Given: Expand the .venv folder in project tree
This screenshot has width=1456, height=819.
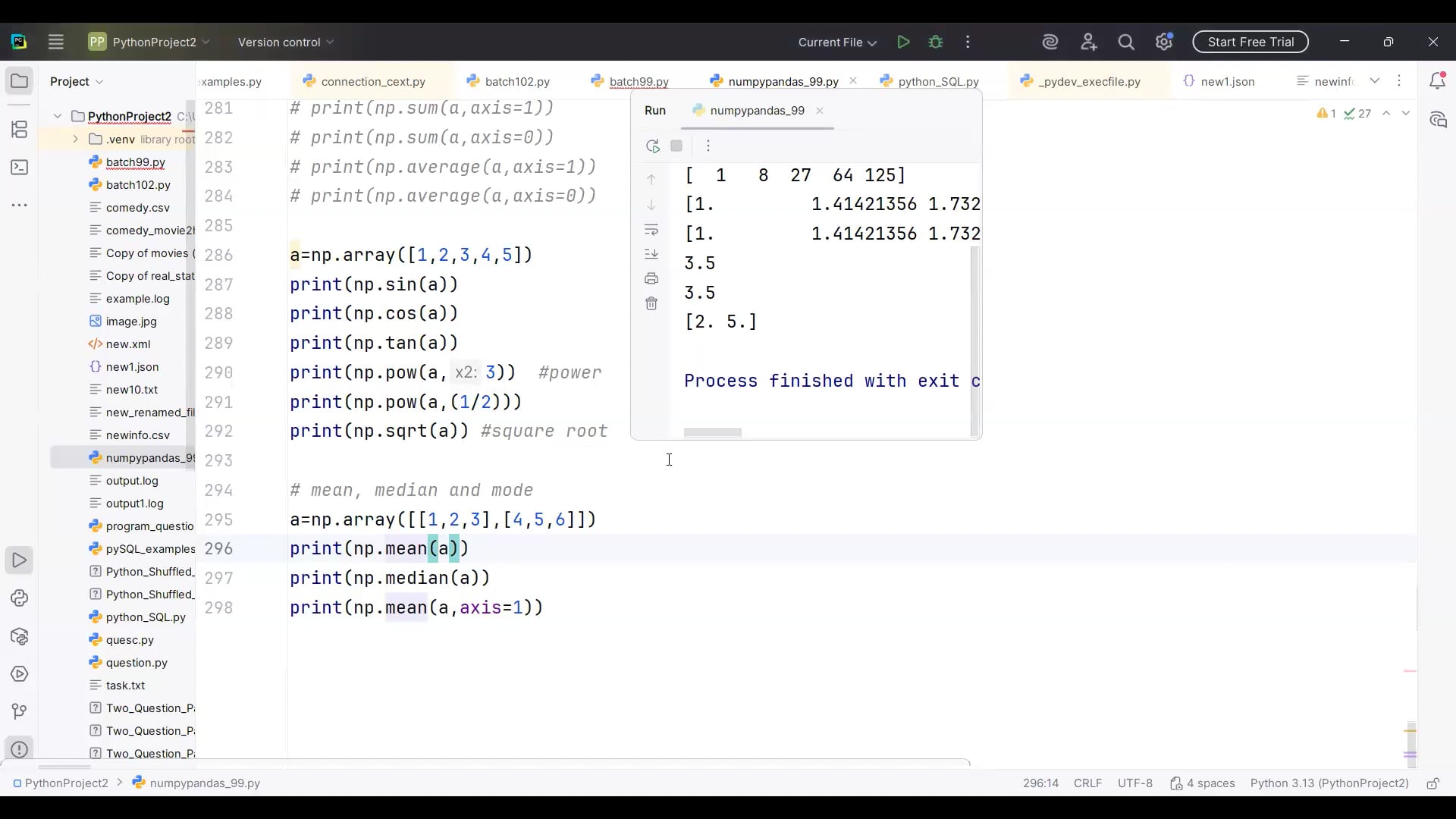Looking at the screenshot, I should pyautogui.click(x=75, y=140).
